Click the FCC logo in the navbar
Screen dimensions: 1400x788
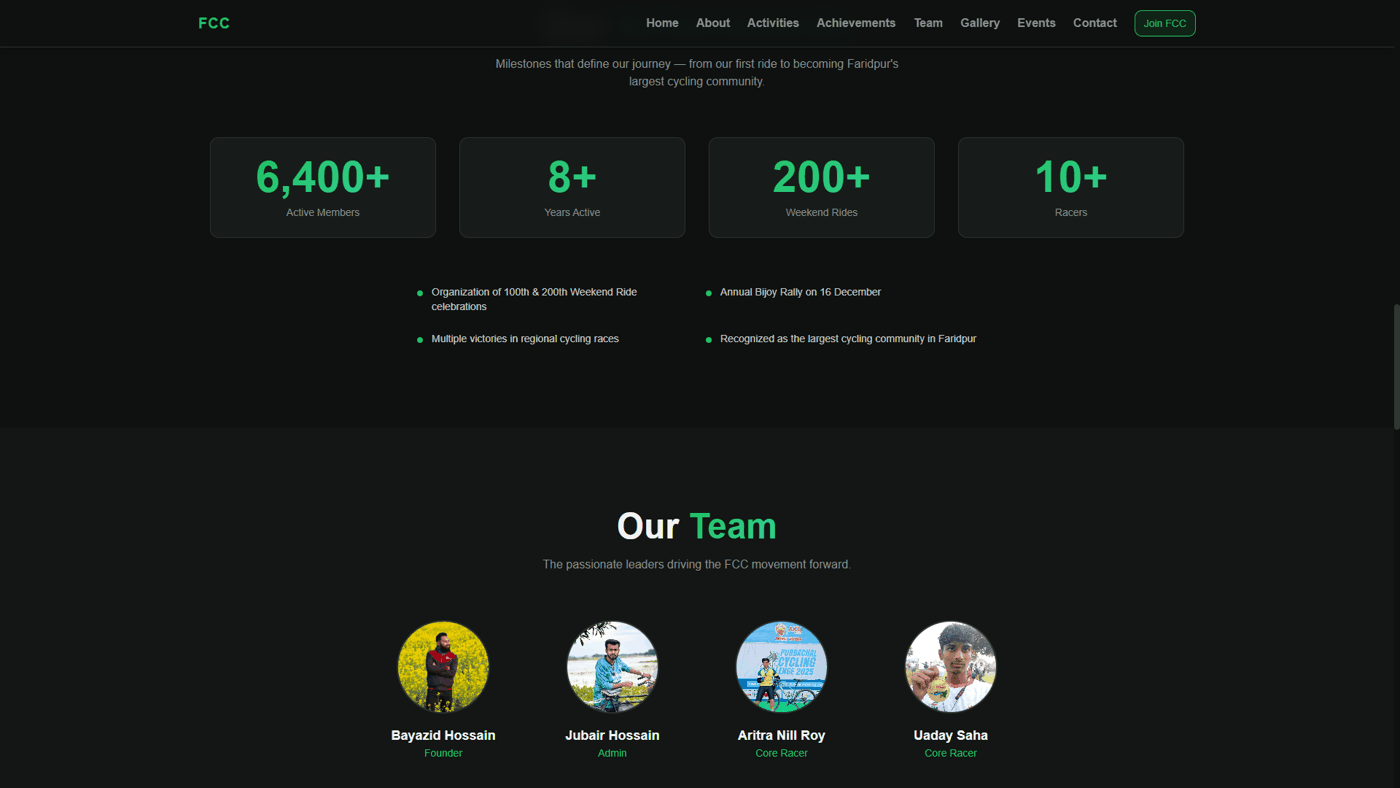(x=214, y=23)
